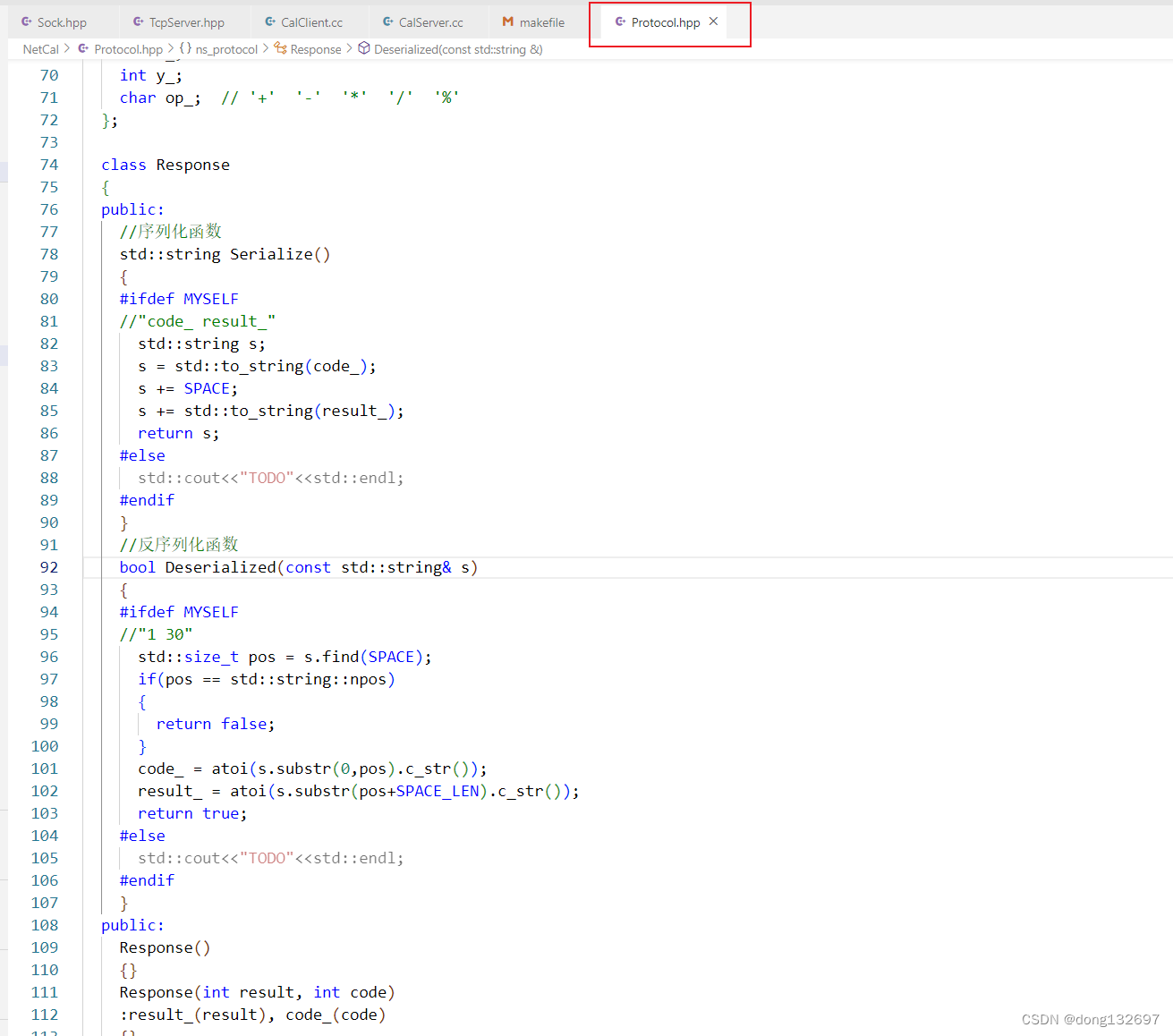The image size is (1173, 1036).
Task: Click 'std::size_t pos = s.find(SPACE);' line
Action: [285, 657]
